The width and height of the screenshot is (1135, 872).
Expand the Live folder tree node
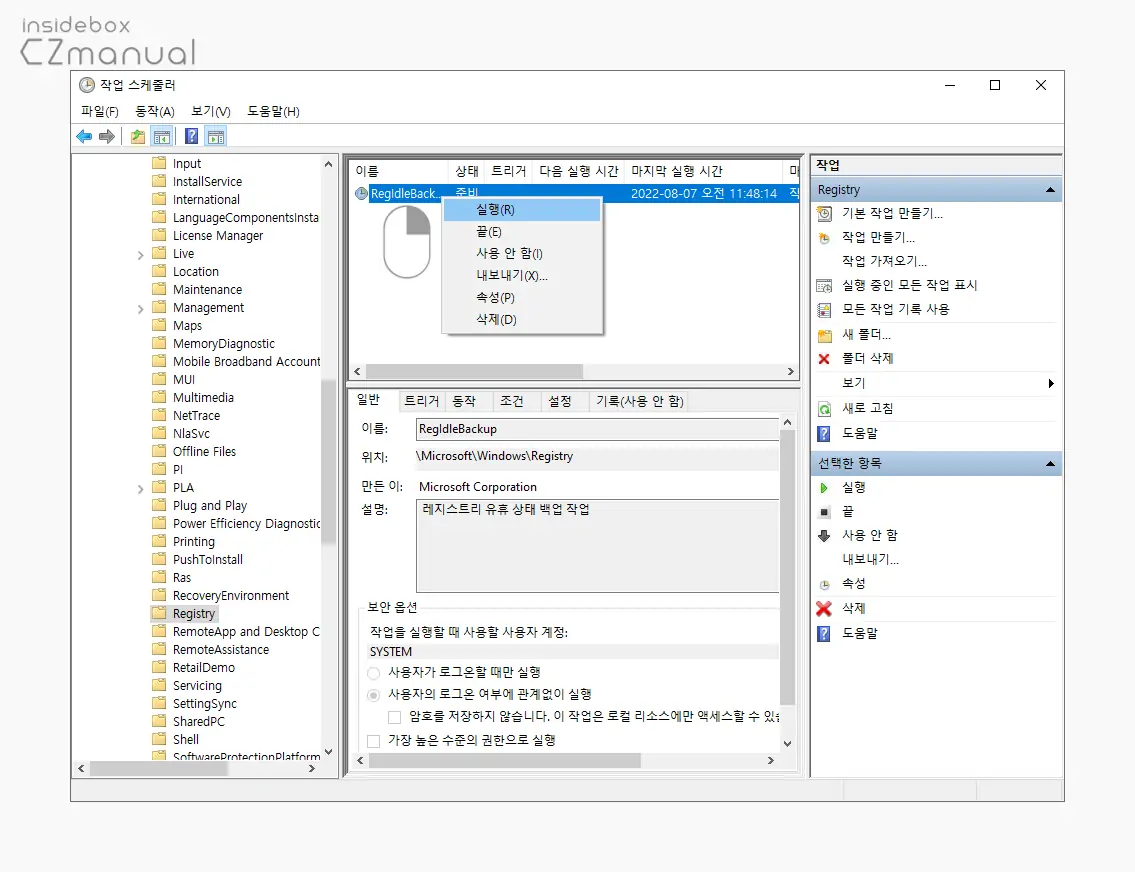140,255
